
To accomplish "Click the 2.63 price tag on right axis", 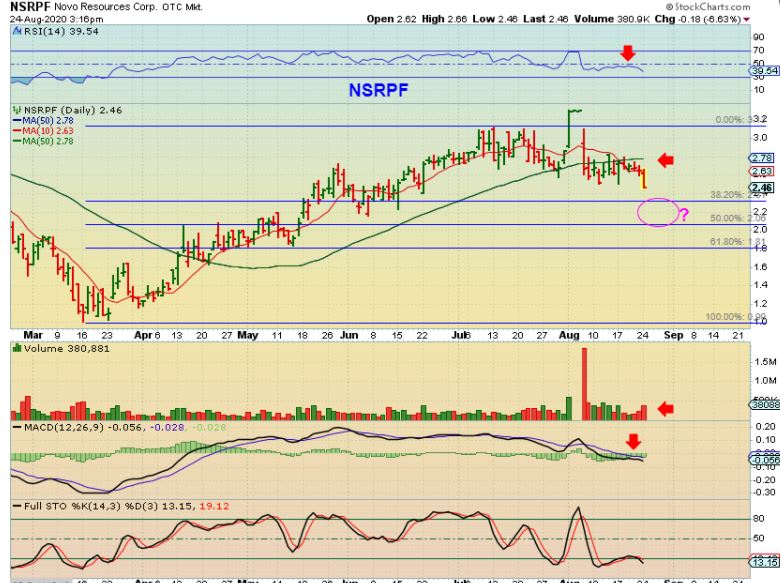I will [762, 172].
